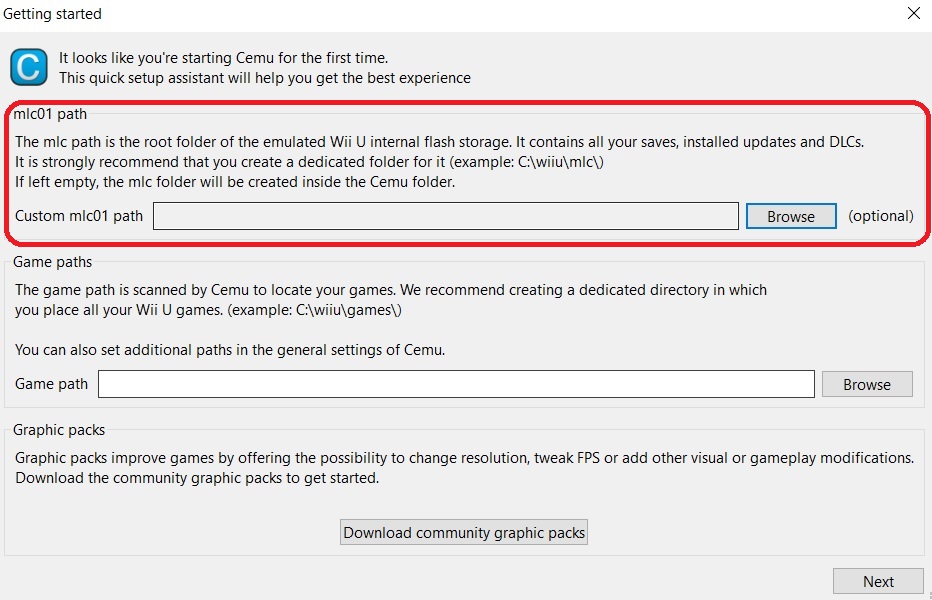Click the Getting started title bar text

tap(52, 14)
